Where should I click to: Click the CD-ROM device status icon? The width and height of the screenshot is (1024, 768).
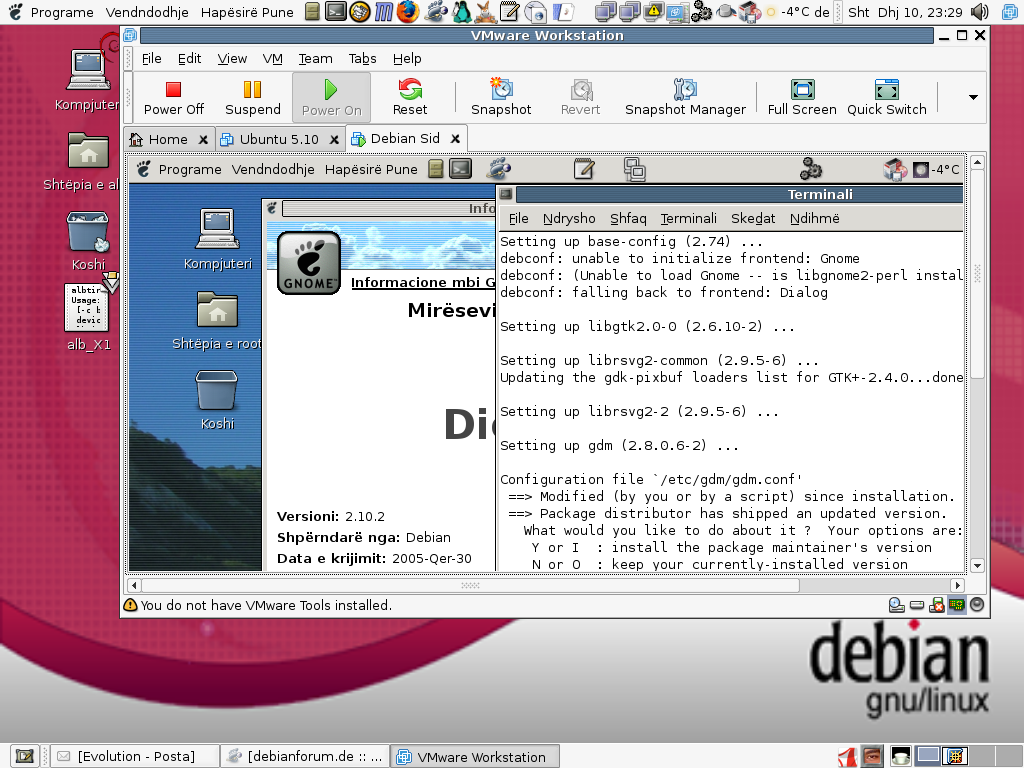(896, 605)
